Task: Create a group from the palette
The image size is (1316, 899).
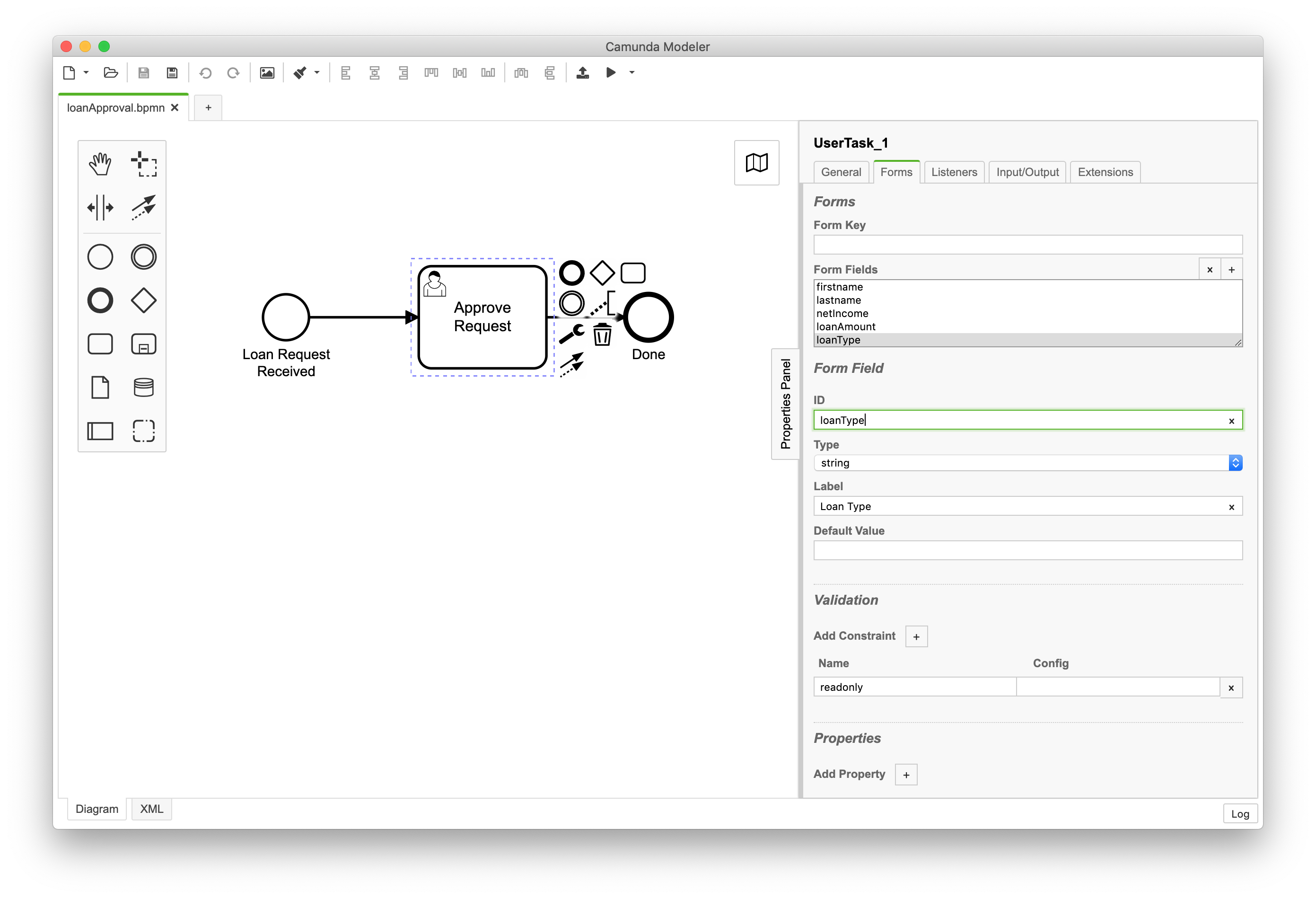Action: (144, 432)
